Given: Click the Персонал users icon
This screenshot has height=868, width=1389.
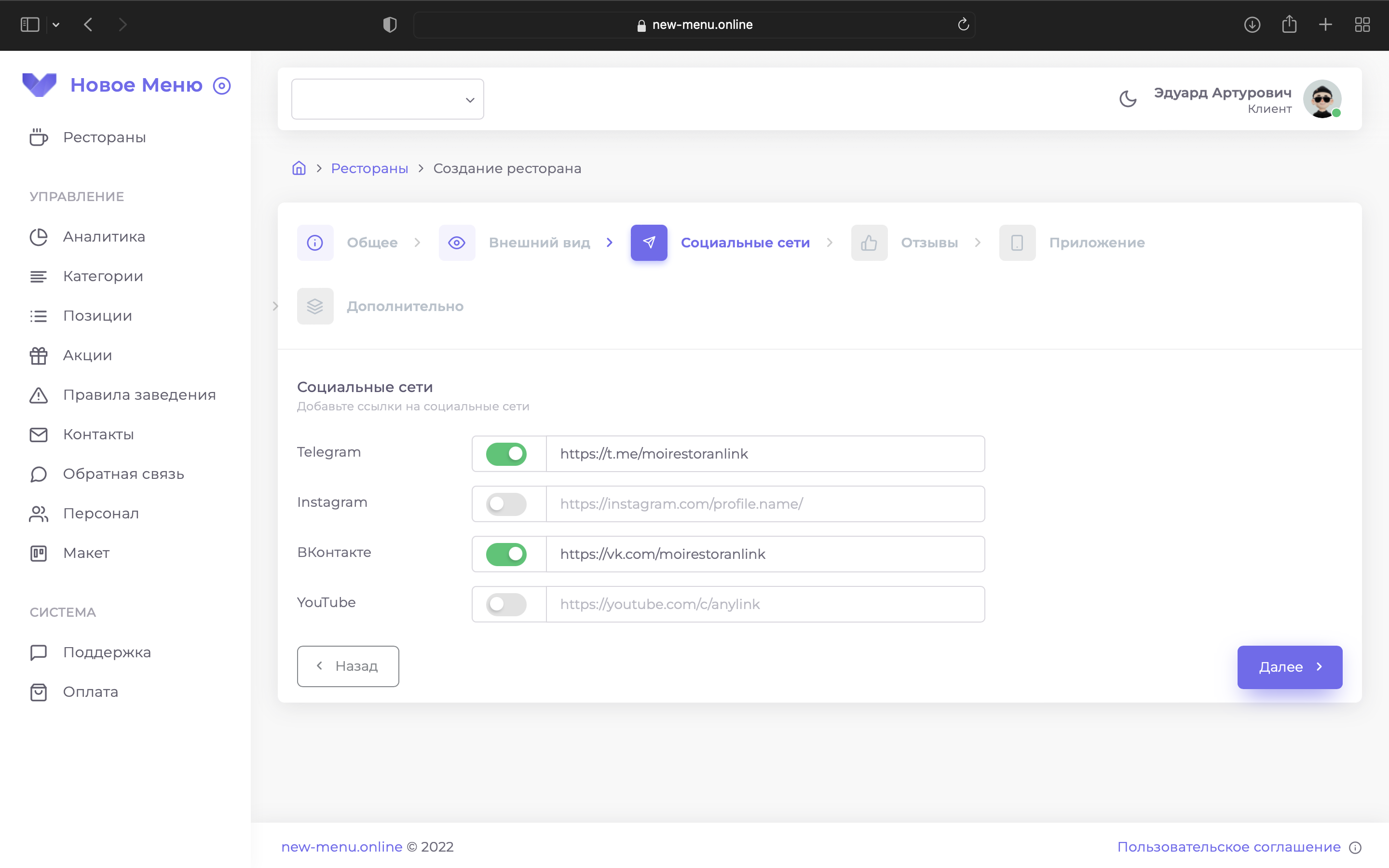Looking at the screenshot, I should 39,514.
